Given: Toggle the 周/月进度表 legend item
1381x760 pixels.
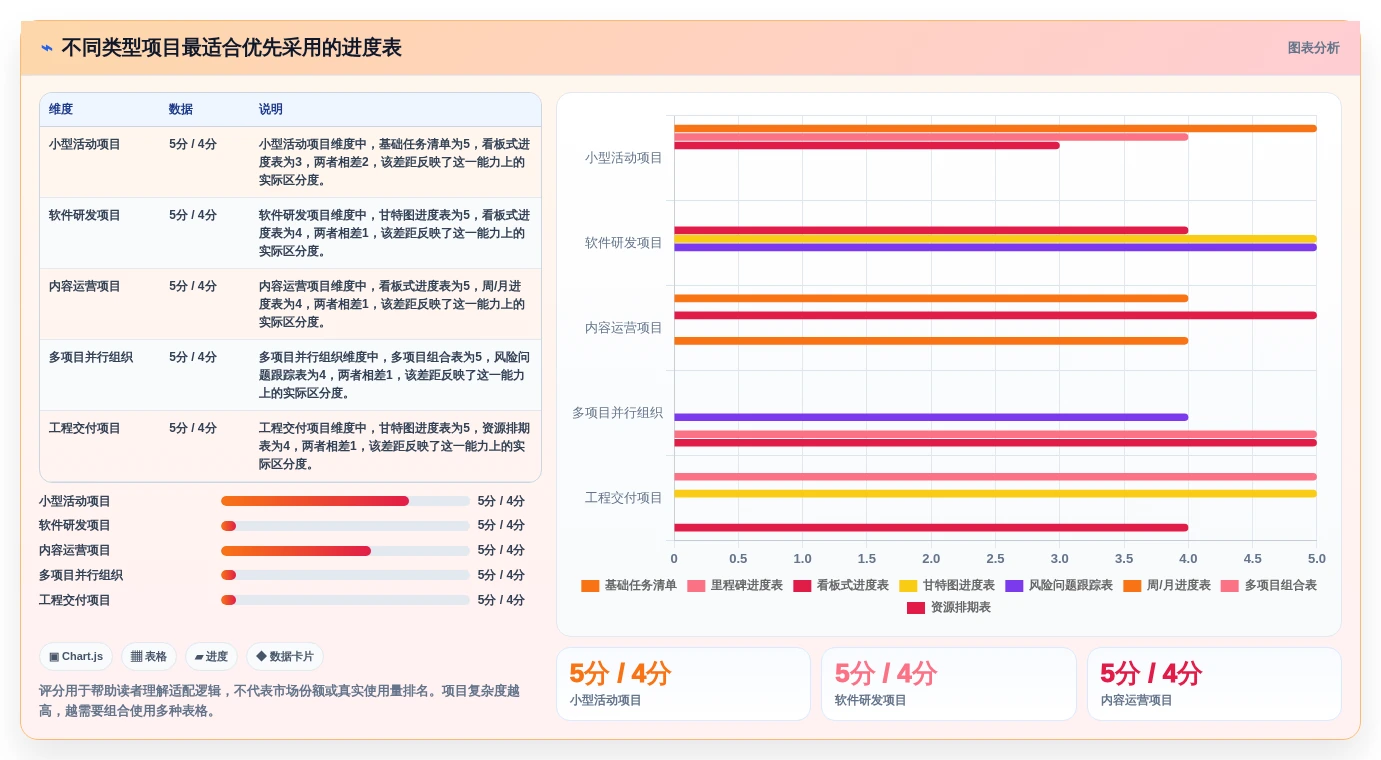Looking at the screenshot, I should (1167, 585).
